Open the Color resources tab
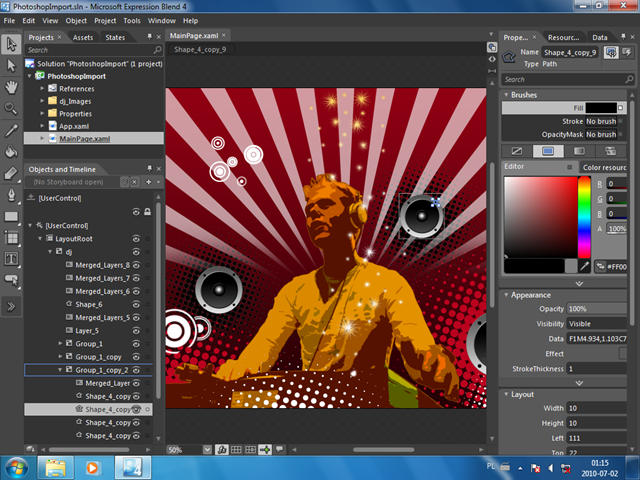The width and height of the screenshot is (640, 480). pos(604,167)
